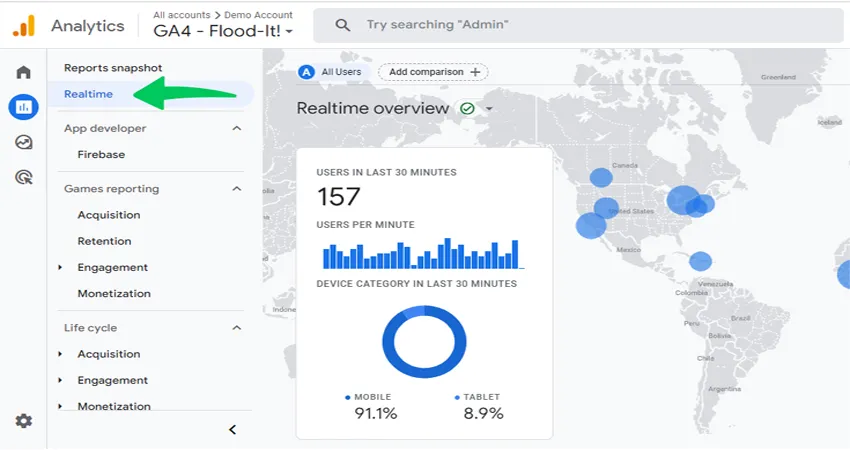Click the Add comparison button
Viewport: 850px width, 450px height.
(x=433, y=72)
